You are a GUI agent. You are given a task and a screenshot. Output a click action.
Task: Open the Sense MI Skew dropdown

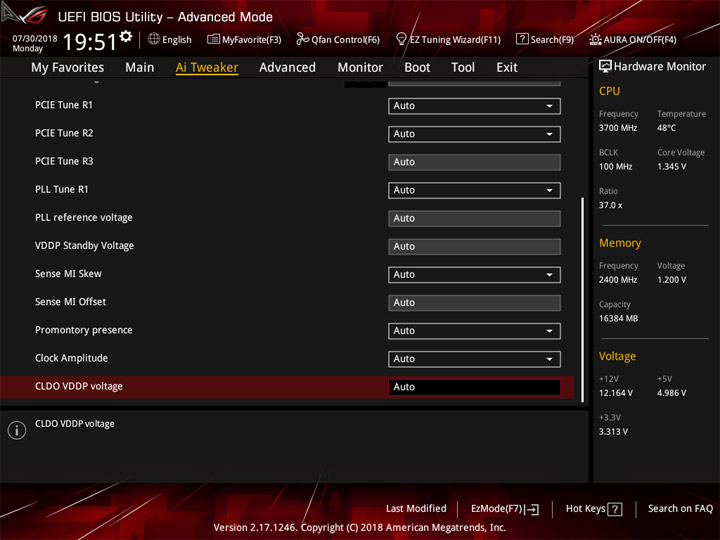pos(474,275)
